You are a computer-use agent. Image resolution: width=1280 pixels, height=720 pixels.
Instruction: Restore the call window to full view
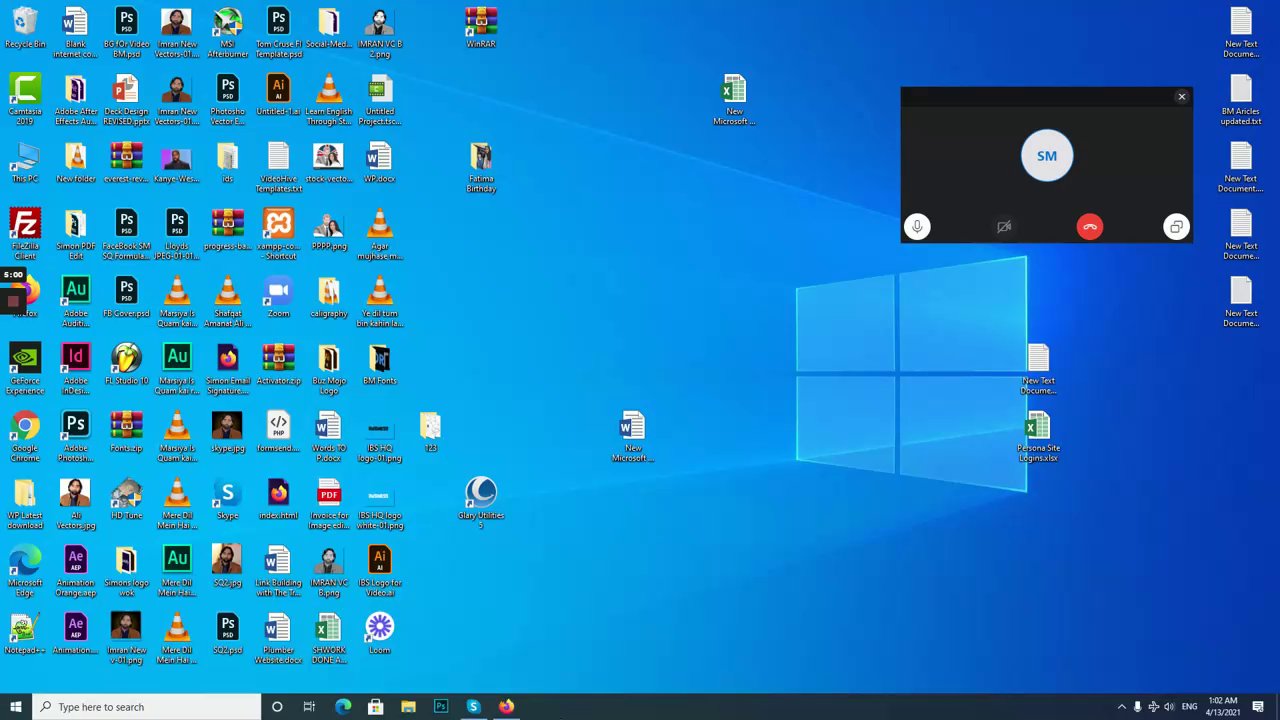coord(1176,227)
